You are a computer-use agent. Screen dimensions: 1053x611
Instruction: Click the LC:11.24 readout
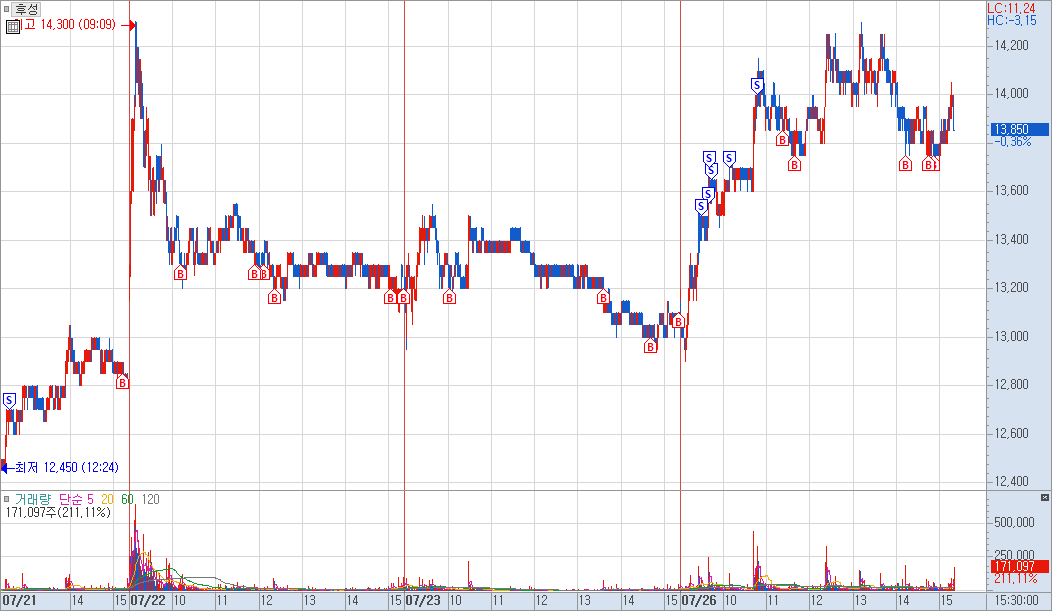[1011, 9]
